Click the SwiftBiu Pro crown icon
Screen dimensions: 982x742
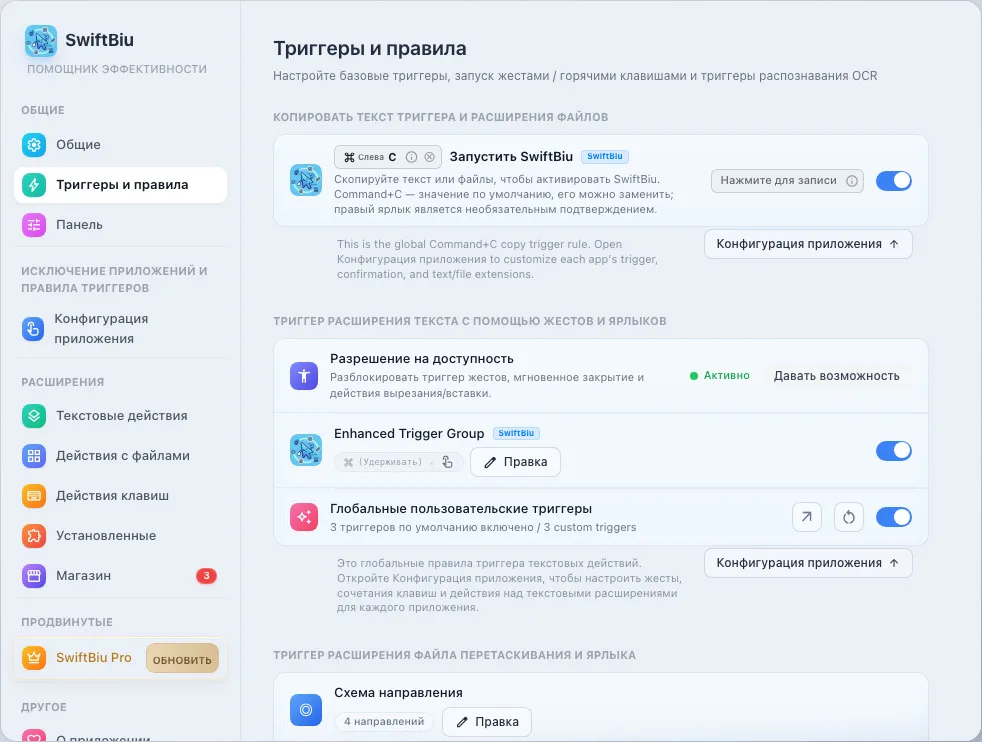34,657
